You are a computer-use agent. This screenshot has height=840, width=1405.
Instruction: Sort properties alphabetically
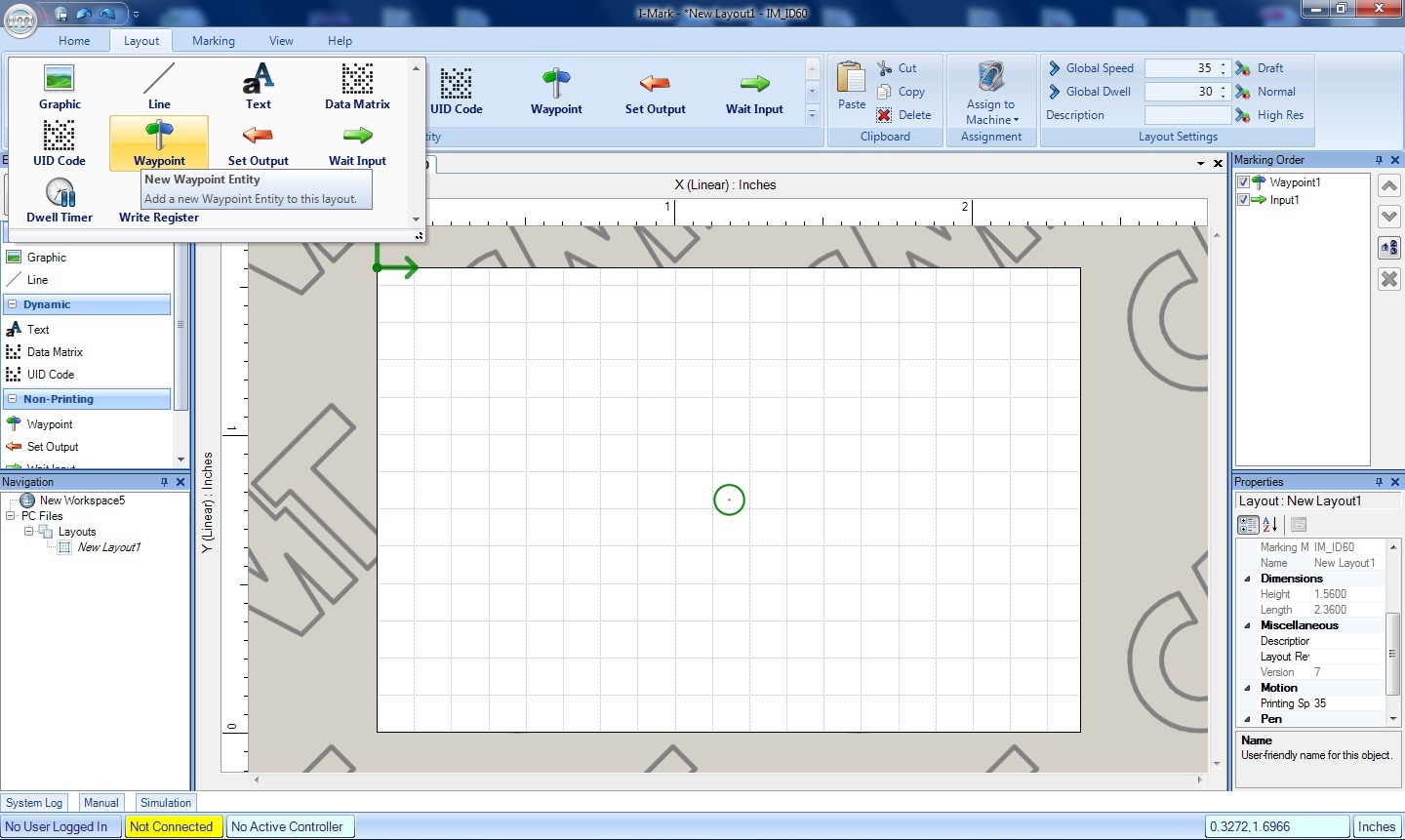[1270, 525]
